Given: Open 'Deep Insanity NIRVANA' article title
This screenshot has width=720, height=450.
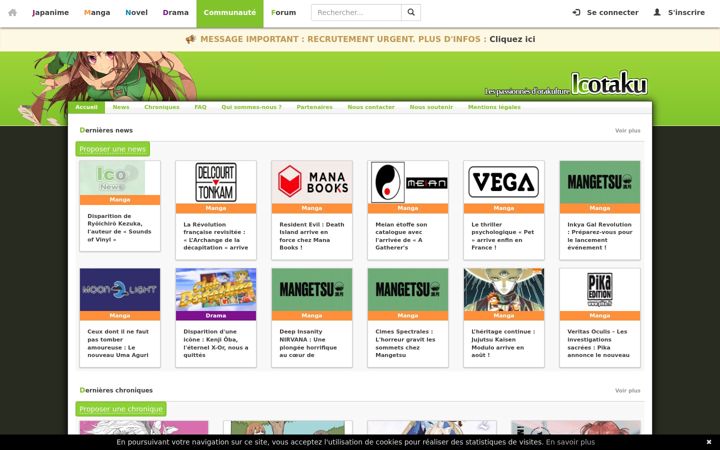Looking at the screenshot, I should click(x=308, y=343).
